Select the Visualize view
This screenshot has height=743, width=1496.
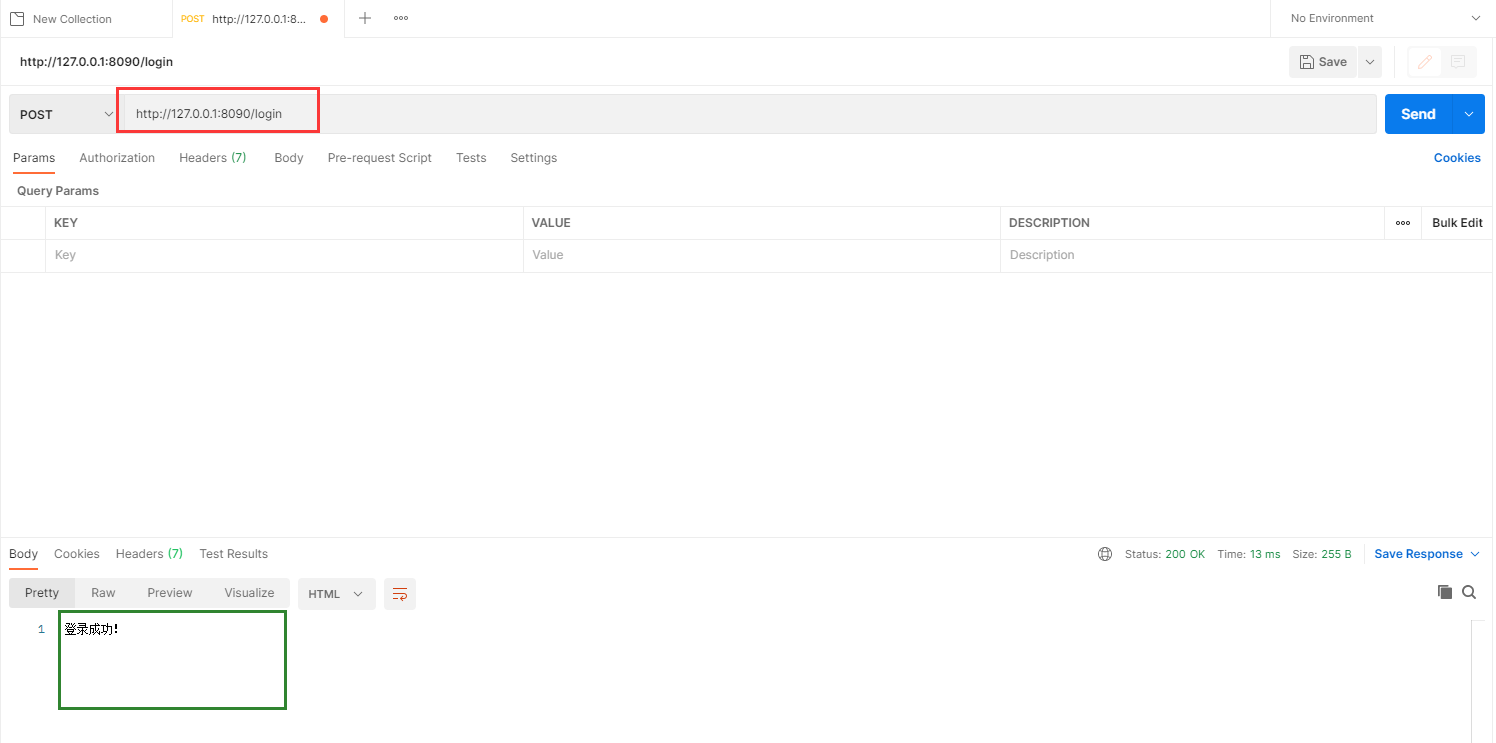point(249,593)
